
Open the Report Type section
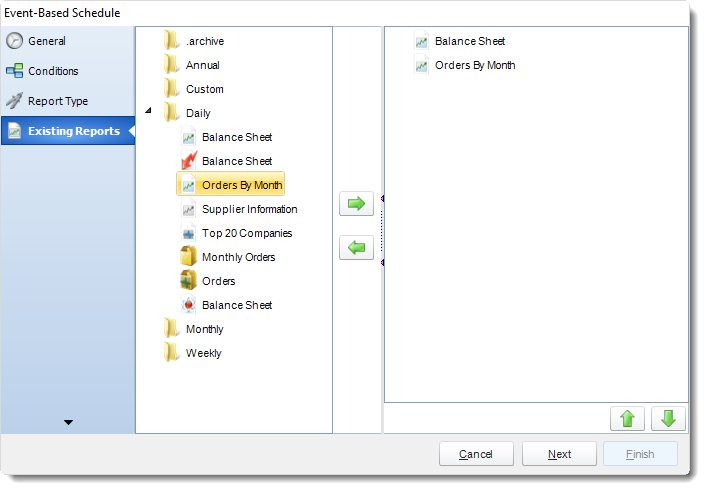pos(68,101)
